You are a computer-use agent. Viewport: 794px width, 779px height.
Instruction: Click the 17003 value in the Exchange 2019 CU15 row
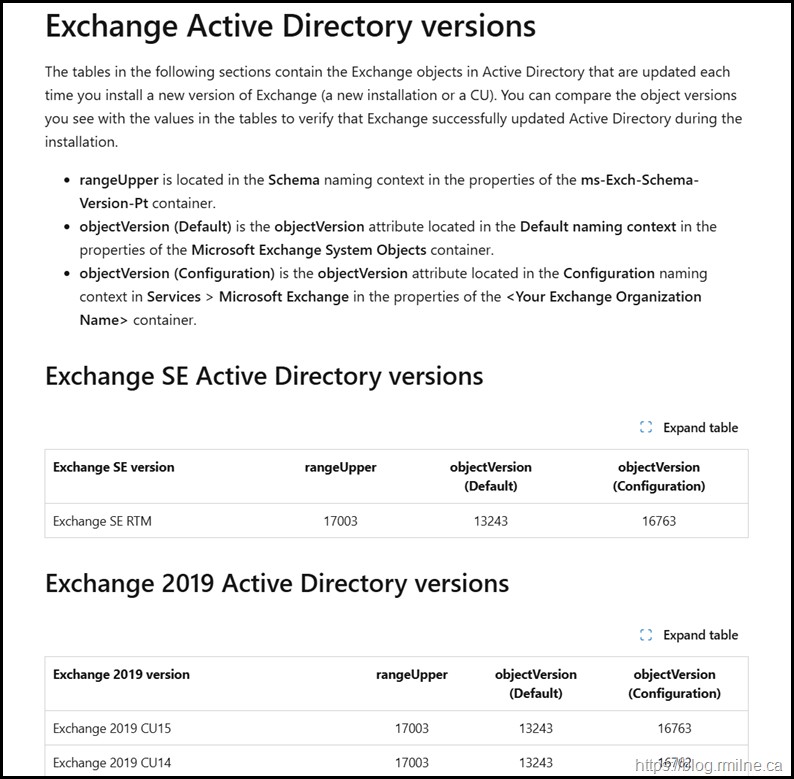pos(412,728)
